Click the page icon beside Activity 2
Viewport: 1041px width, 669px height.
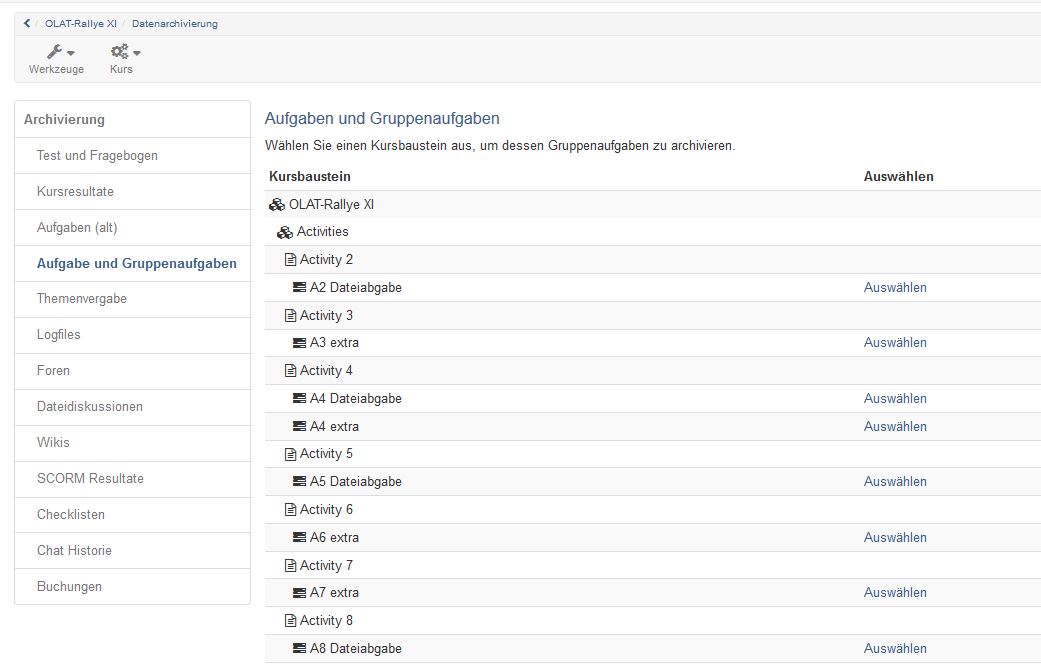[290, 260]
